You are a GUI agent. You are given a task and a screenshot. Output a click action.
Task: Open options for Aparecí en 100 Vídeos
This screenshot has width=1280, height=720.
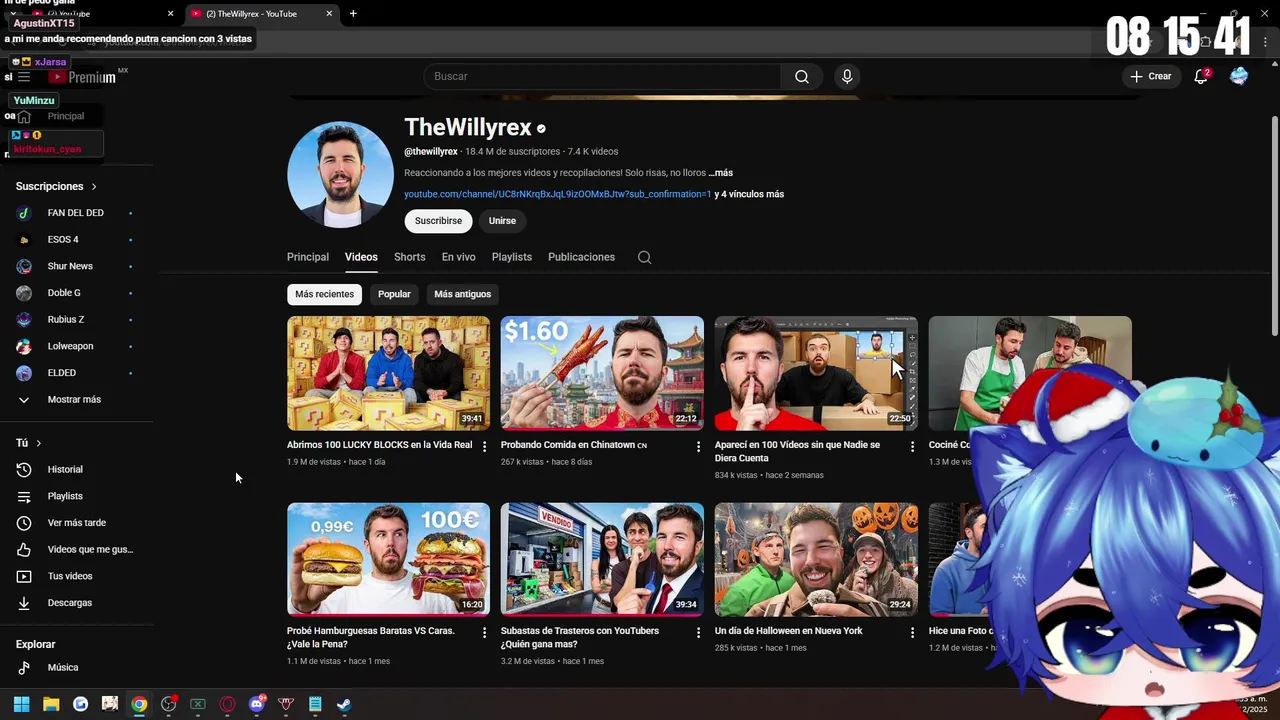[912, 446]
